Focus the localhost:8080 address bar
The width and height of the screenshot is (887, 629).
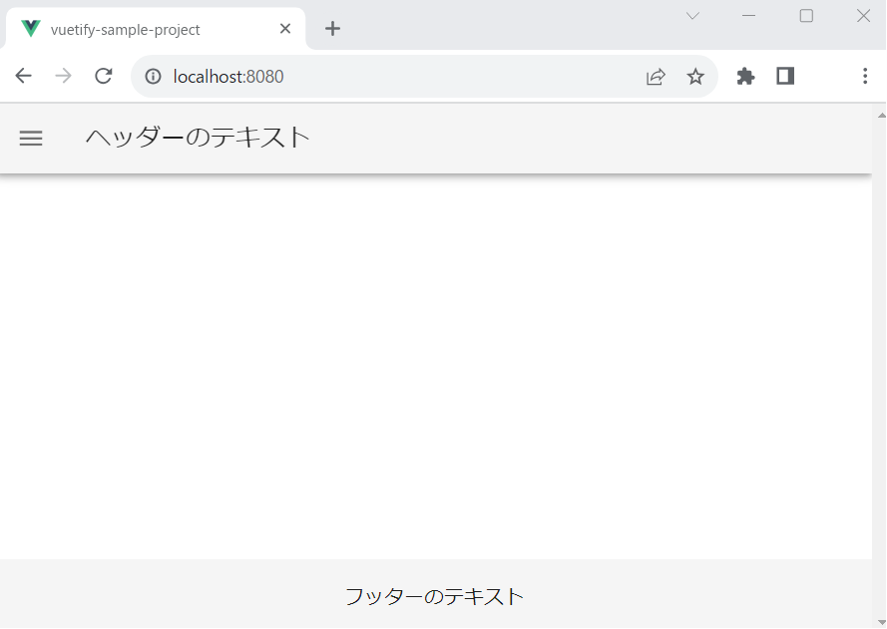click(x=424, y=76)
